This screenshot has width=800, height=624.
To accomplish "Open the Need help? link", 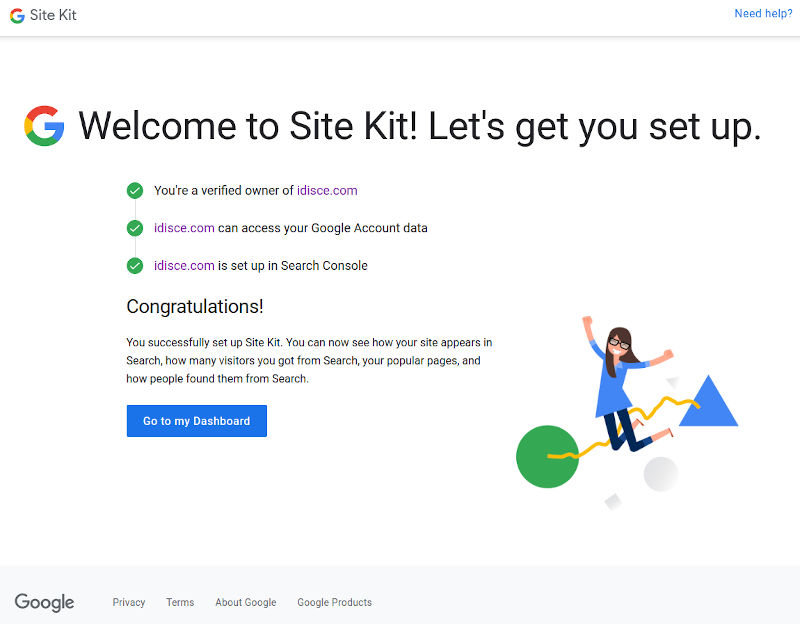I will click(x=763, y=14).
